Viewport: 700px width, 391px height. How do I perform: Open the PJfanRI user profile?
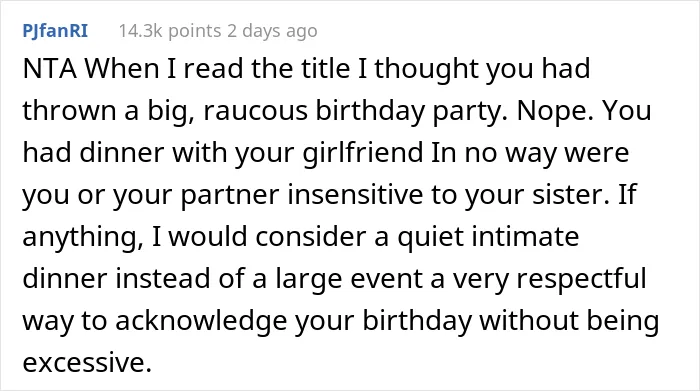click(x=55, y=31)
